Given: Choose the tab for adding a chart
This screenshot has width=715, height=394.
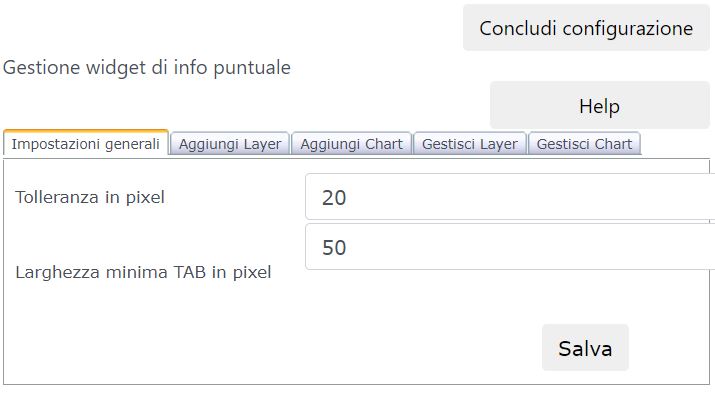Looking at the screenshot, I should 352,144.
